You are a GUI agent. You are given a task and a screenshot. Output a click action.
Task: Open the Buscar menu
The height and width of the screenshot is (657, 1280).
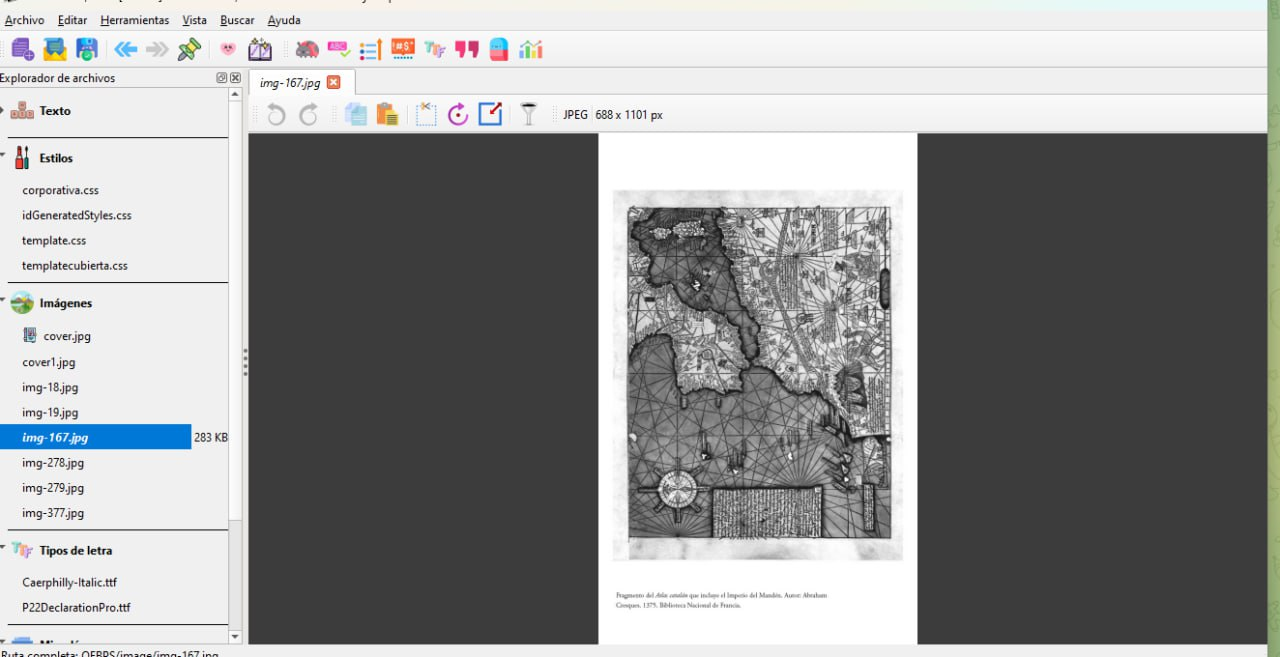click(237, 20)
